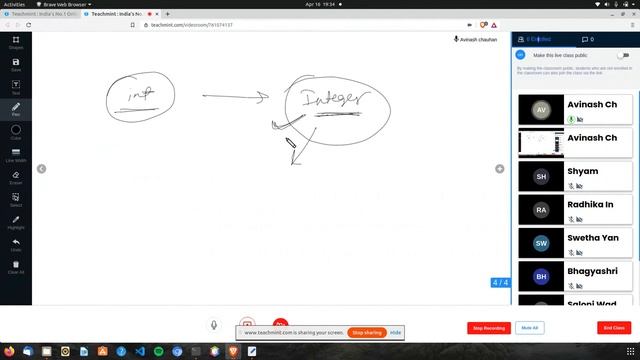
Task: Open the clock Apr 16 calendar
Action: pyautogui.click(x=320, y=4)
